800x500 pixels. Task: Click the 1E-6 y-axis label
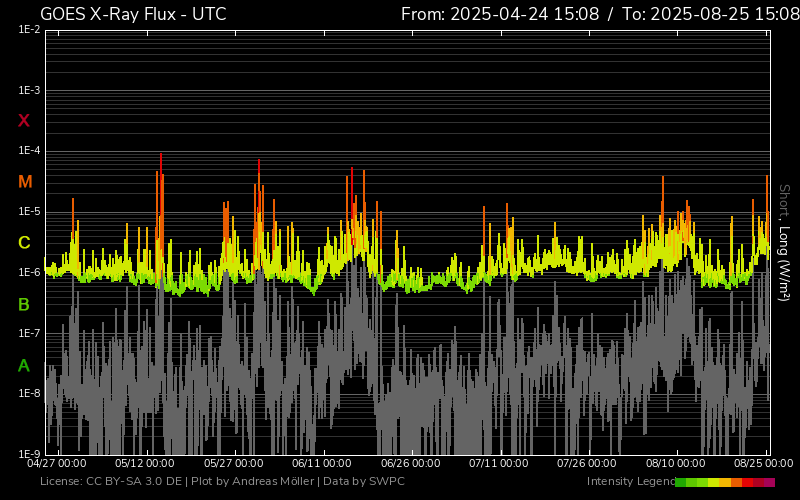(29, 272)
